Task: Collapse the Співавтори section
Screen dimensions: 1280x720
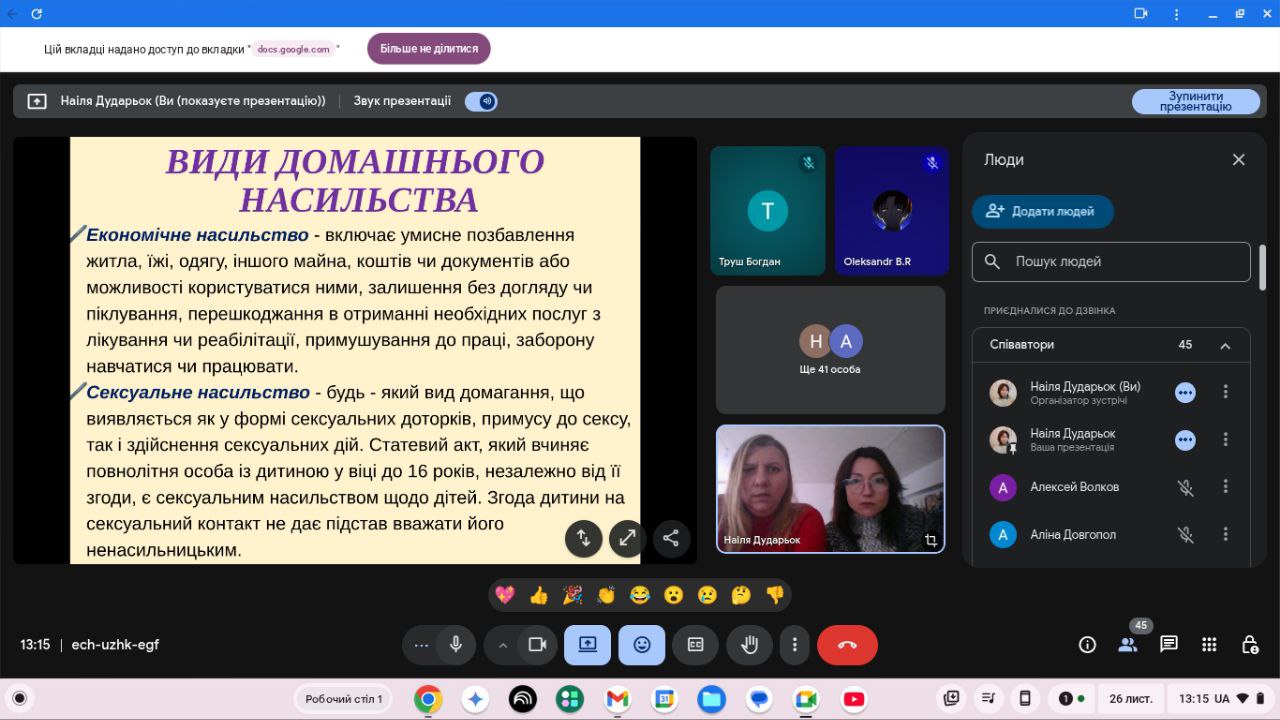Action: click(x=1225, y=345)
